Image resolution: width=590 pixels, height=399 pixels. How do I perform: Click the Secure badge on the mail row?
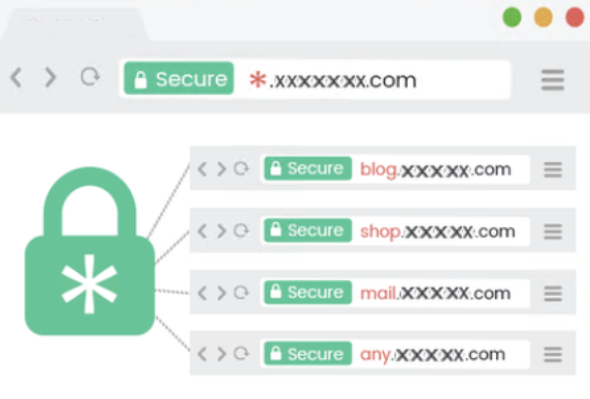(308, 292)
